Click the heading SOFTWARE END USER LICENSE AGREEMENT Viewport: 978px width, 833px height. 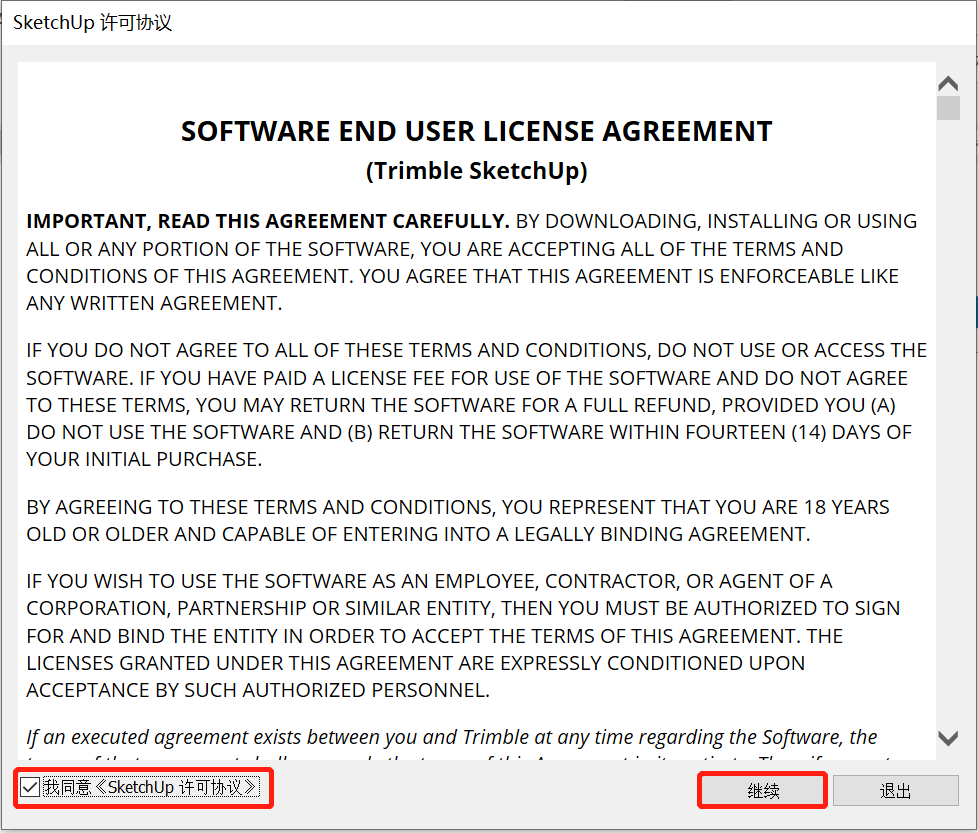point(477,132)
